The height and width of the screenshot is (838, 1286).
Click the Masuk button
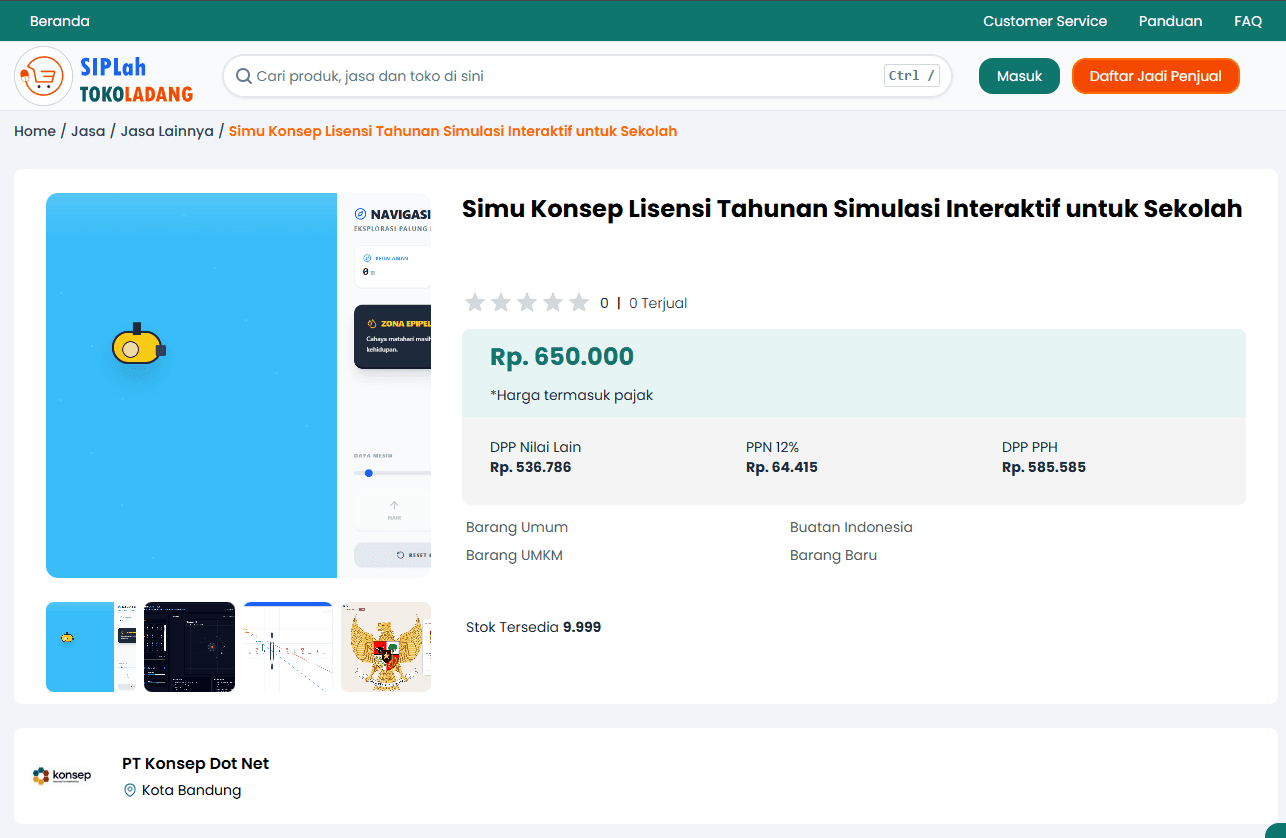click(1019, 75)
